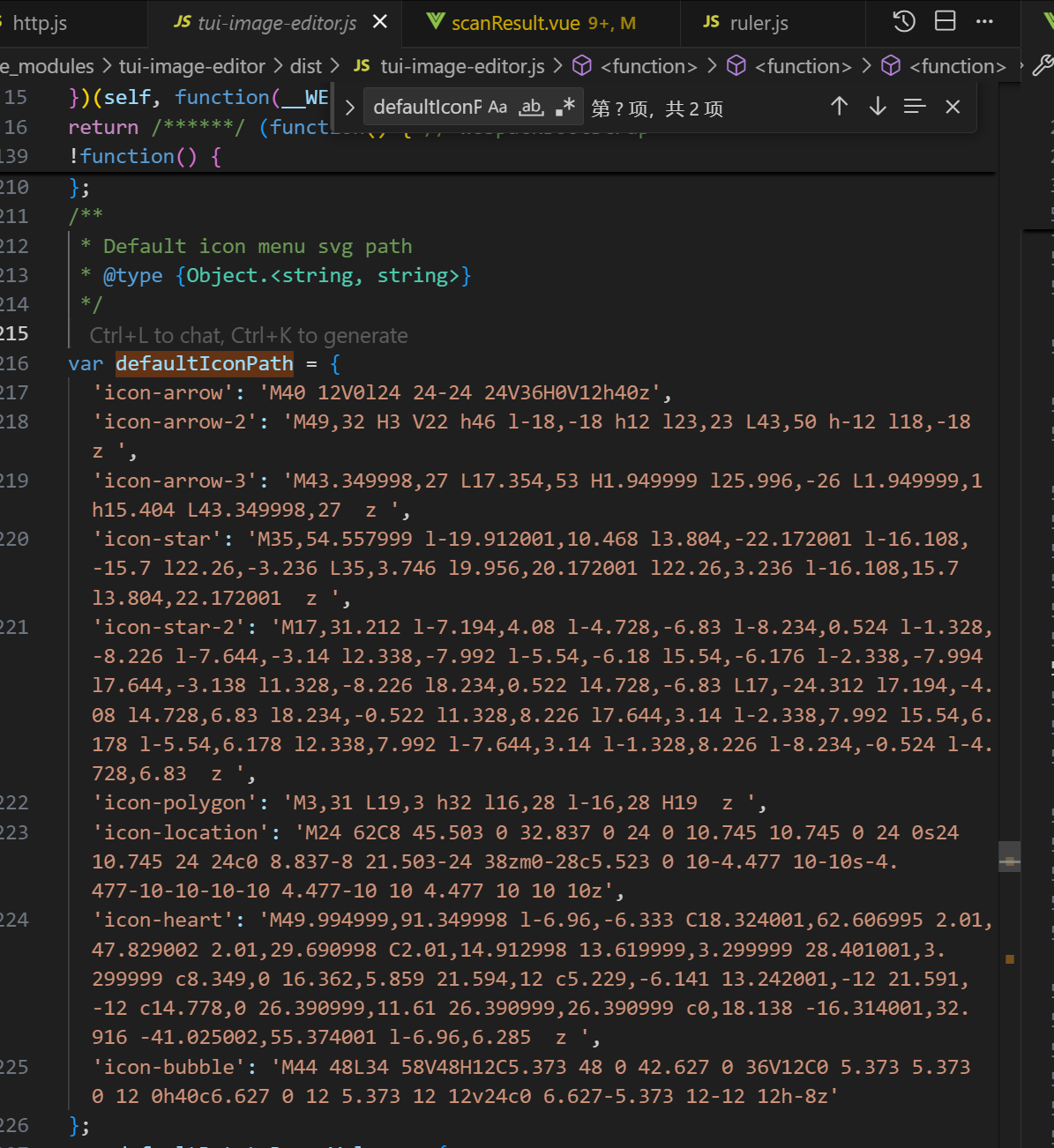The image size is (1054, 1148).
Task: Close the tui-image-editor.js tab
Action: tap(380, 22)
